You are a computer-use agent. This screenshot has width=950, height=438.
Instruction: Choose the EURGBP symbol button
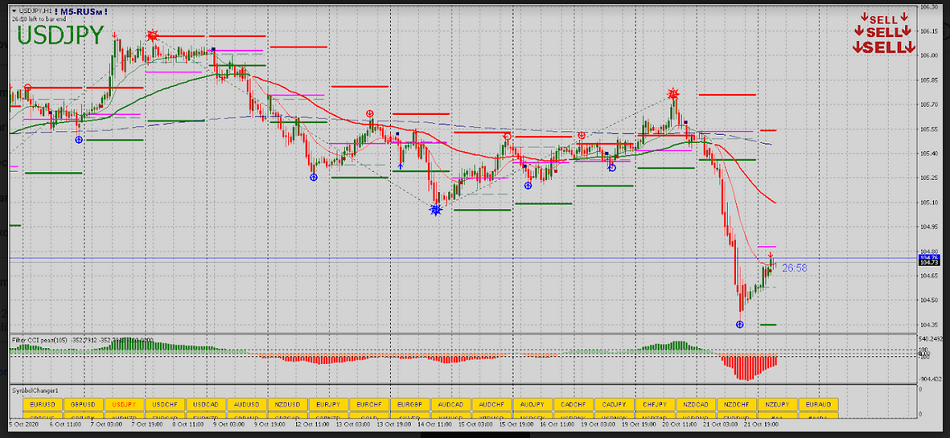click(x=410, y=404)
